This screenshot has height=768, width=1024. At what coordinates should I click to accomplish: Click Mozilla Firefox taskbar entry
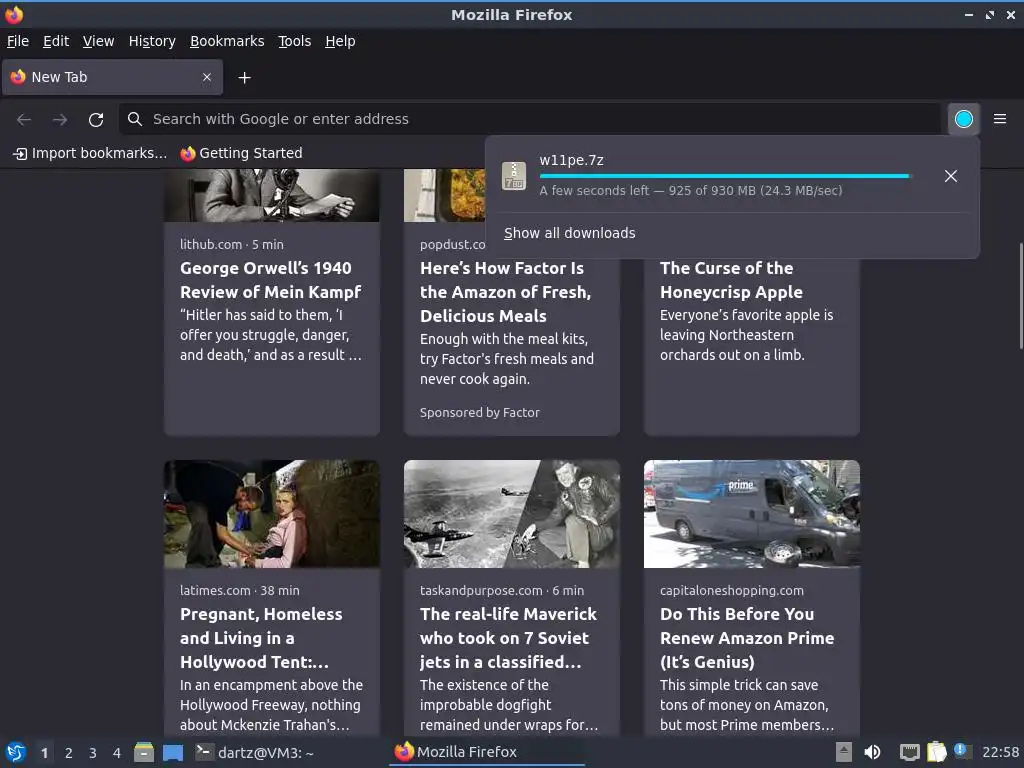pyautogui.click(x=487, y=752)
